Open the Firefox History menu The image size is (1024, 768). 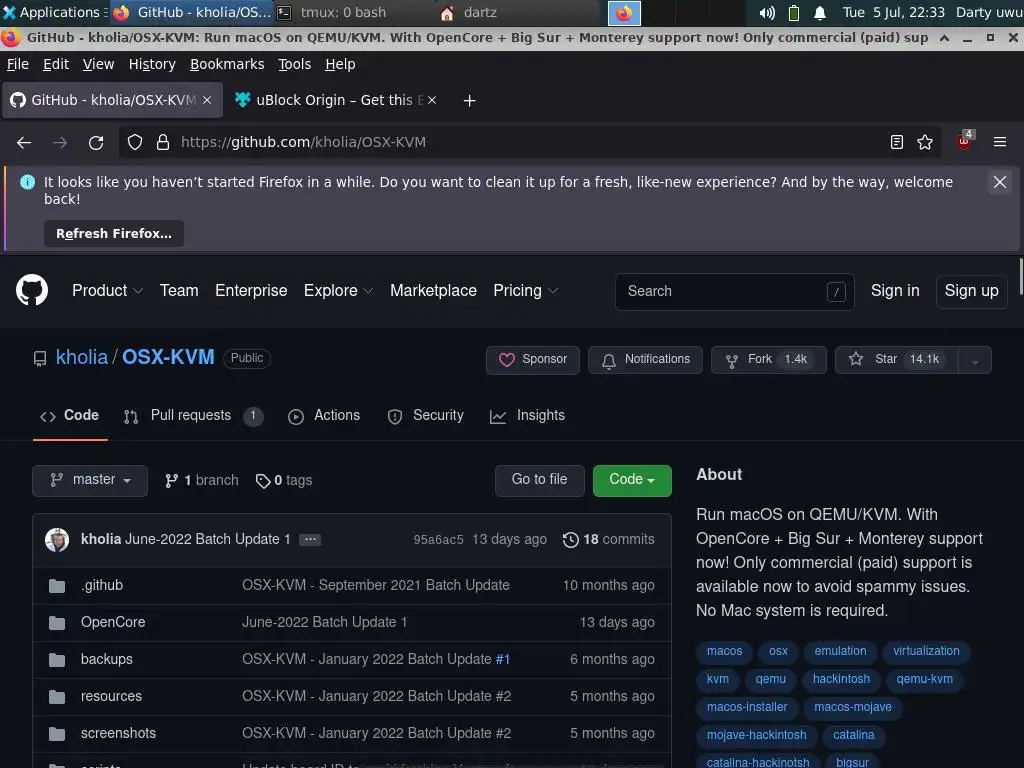pos(152,65)
